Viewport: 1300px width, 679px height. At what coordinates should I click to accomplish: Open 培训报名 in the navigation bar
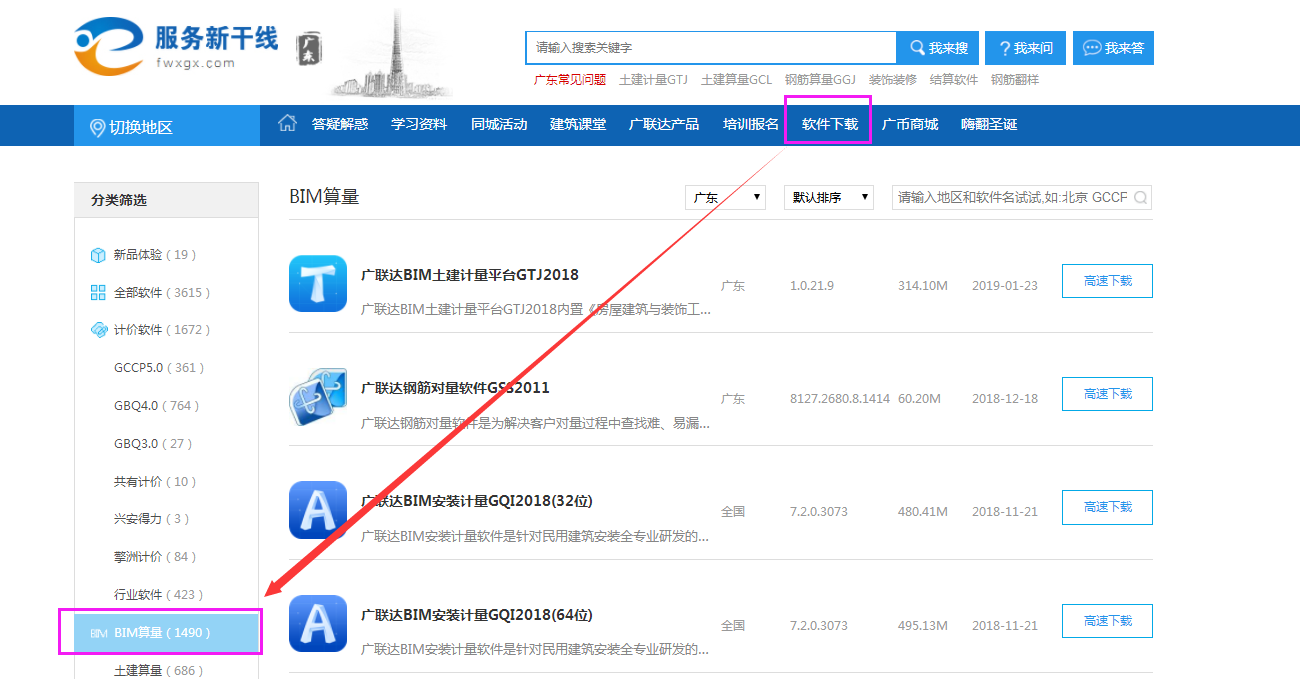pos(751,124)
